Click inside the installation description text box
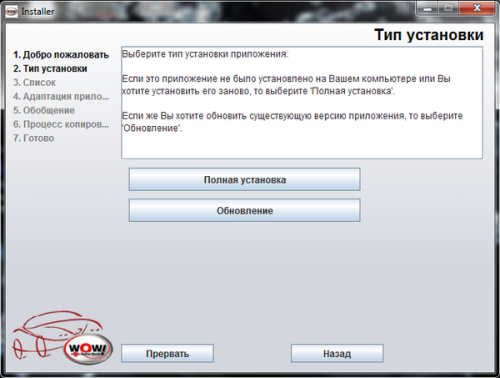Screen dimensions: 500x378 pos(302,103)
